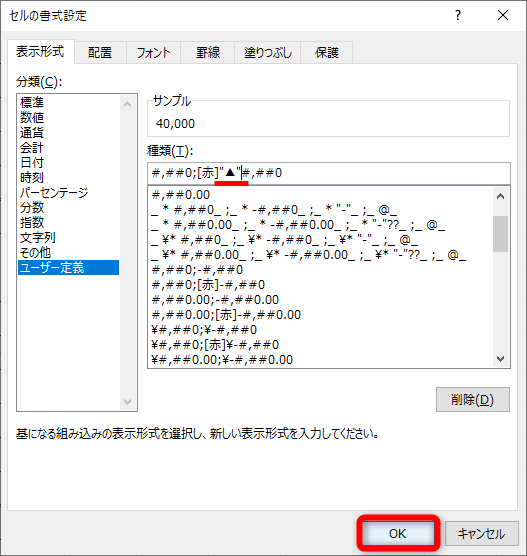Viewport: 527px width, 556px height.
Task: Select format #,##0.00 in type list
Action: 320,195
